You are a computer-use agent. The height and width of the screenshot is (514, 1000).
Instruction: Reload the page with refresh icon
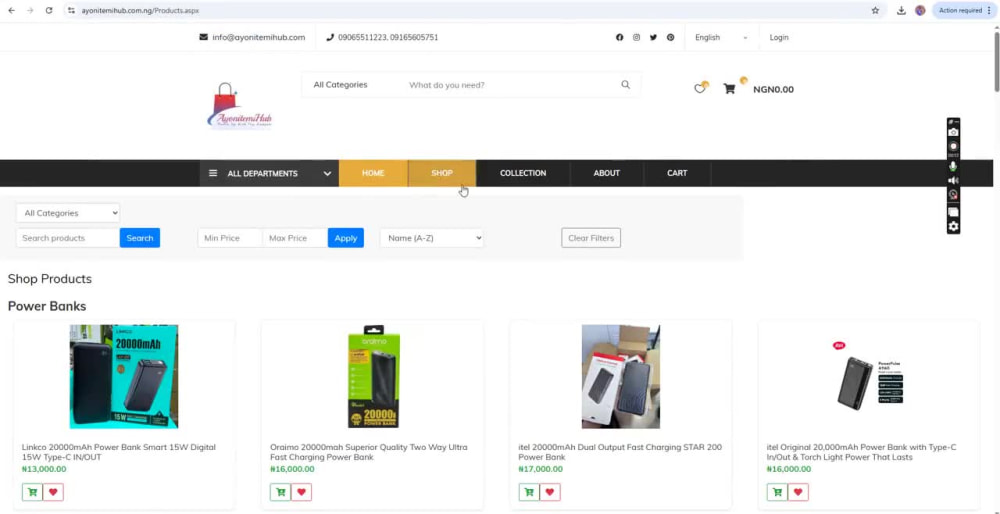coord(49,10)
